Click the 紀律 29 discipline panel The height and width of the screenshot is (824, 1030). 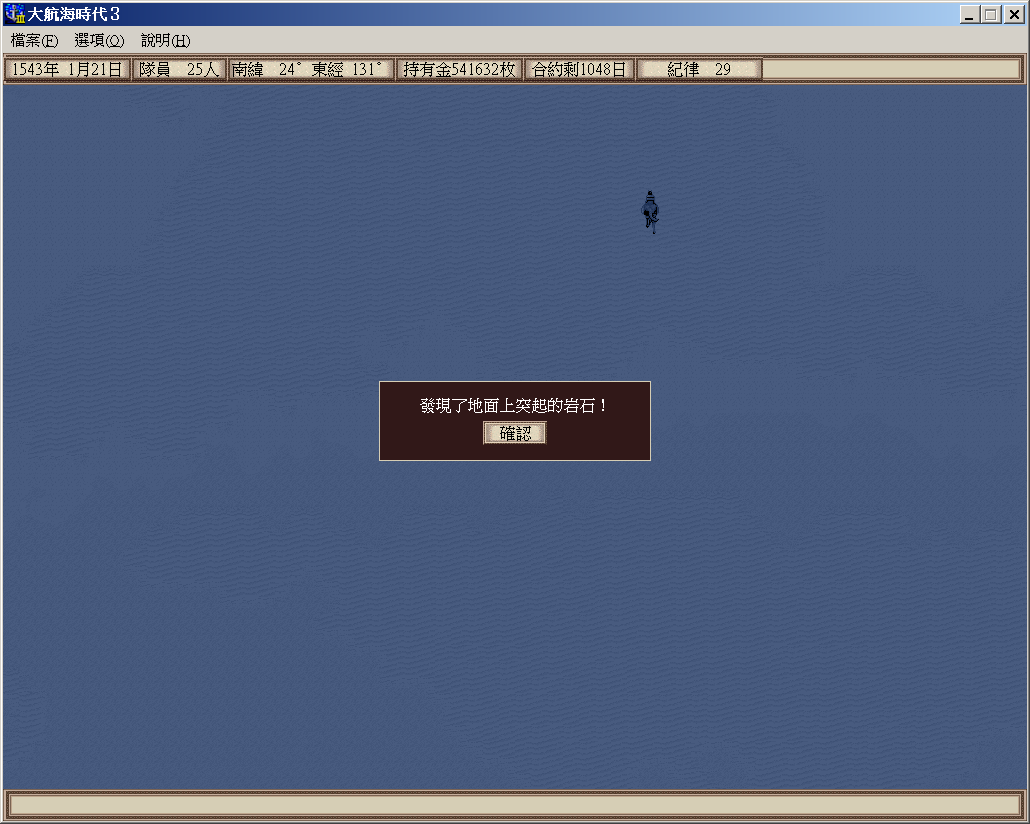699,70
